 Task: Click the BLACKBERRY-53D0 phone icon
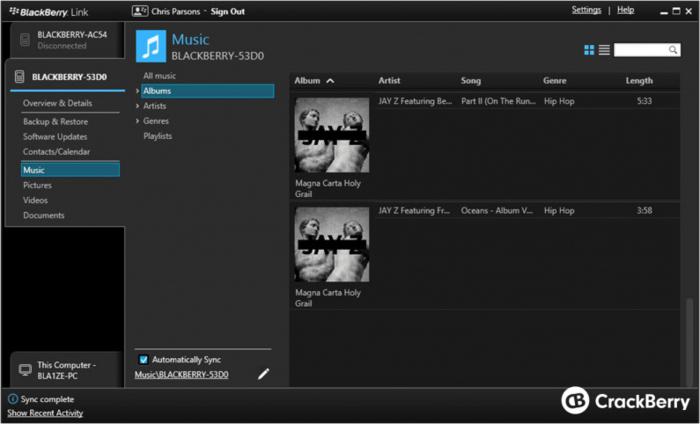tap(19, 76)
